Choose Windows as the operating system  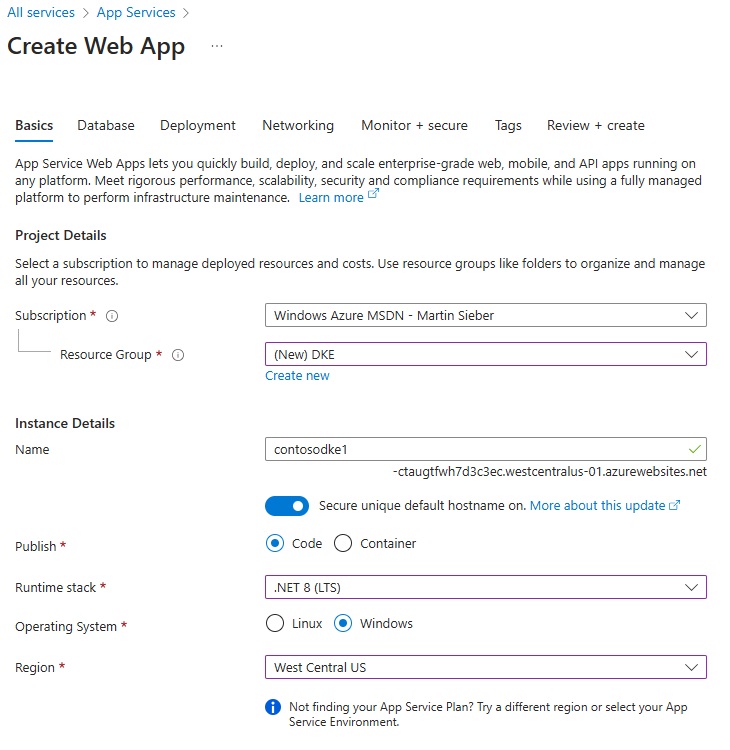tap(343, 624)
